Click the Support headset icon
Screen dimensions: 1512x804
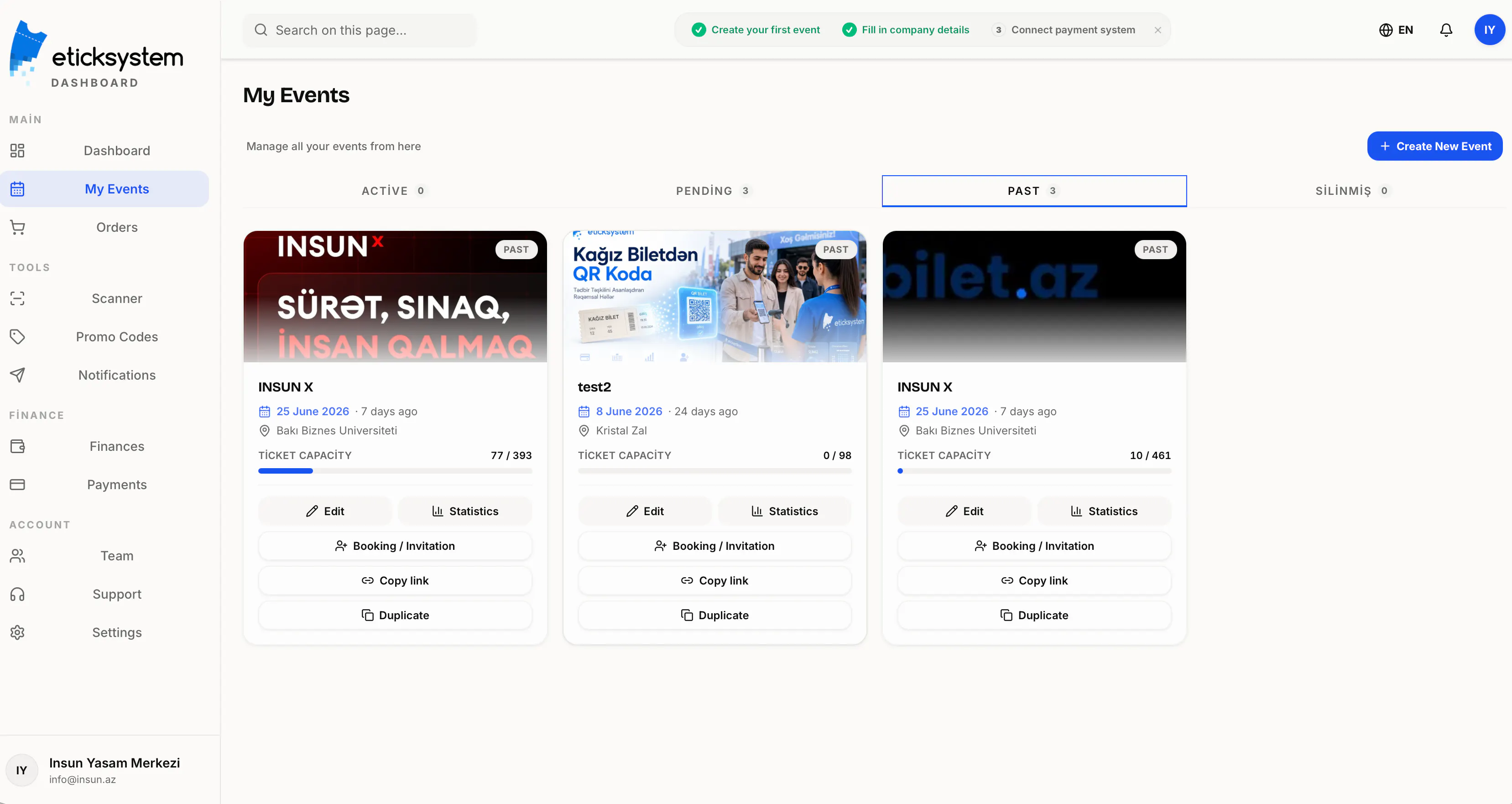click(x=18, y=595)
